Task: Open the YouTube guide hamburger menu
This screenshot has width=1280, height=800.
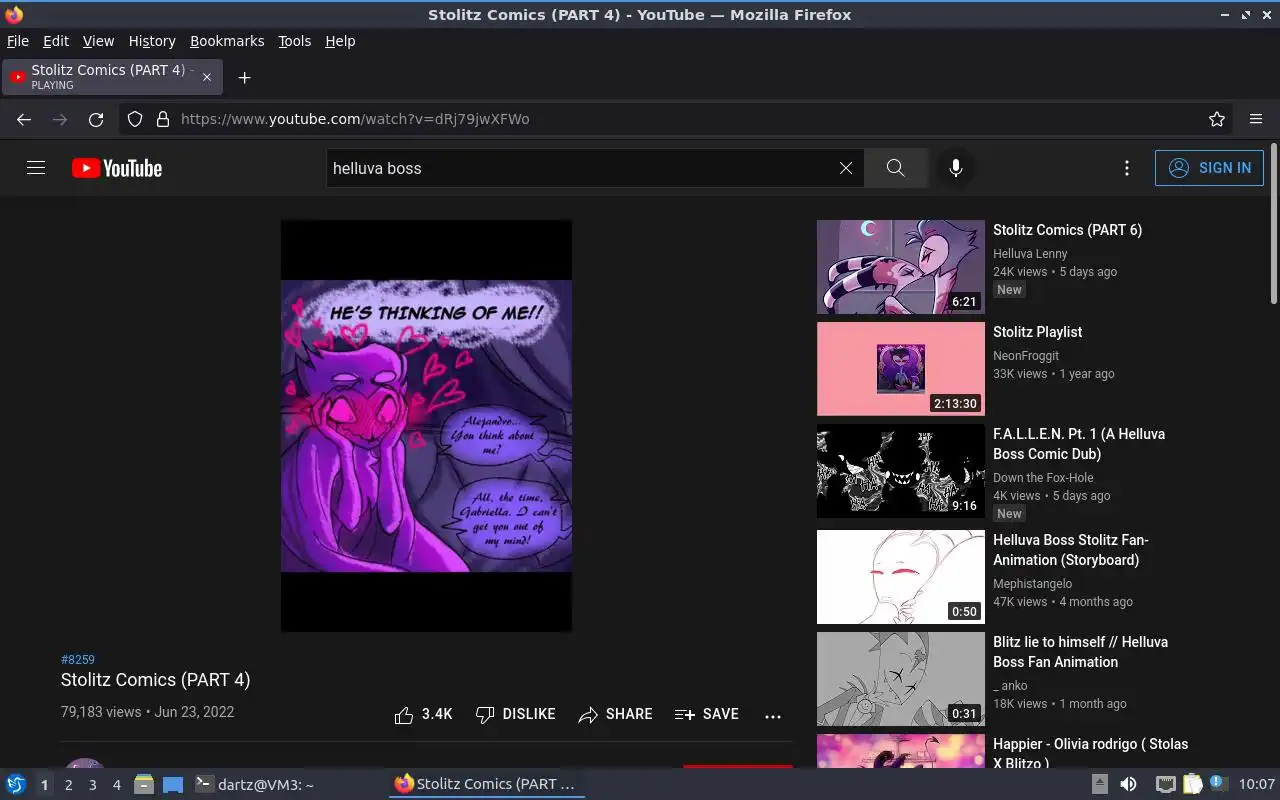Action: point(36,168)
